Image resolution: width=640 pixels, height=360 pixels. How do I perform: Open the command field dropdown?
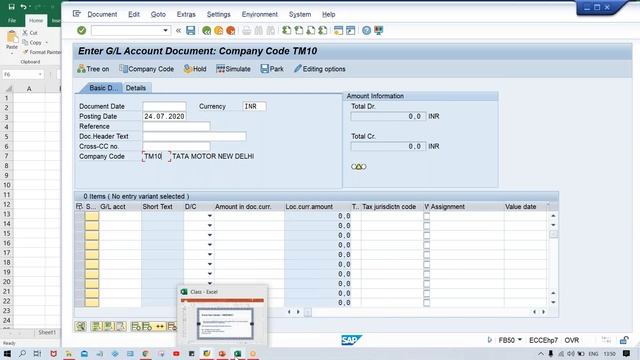(165, 31)
